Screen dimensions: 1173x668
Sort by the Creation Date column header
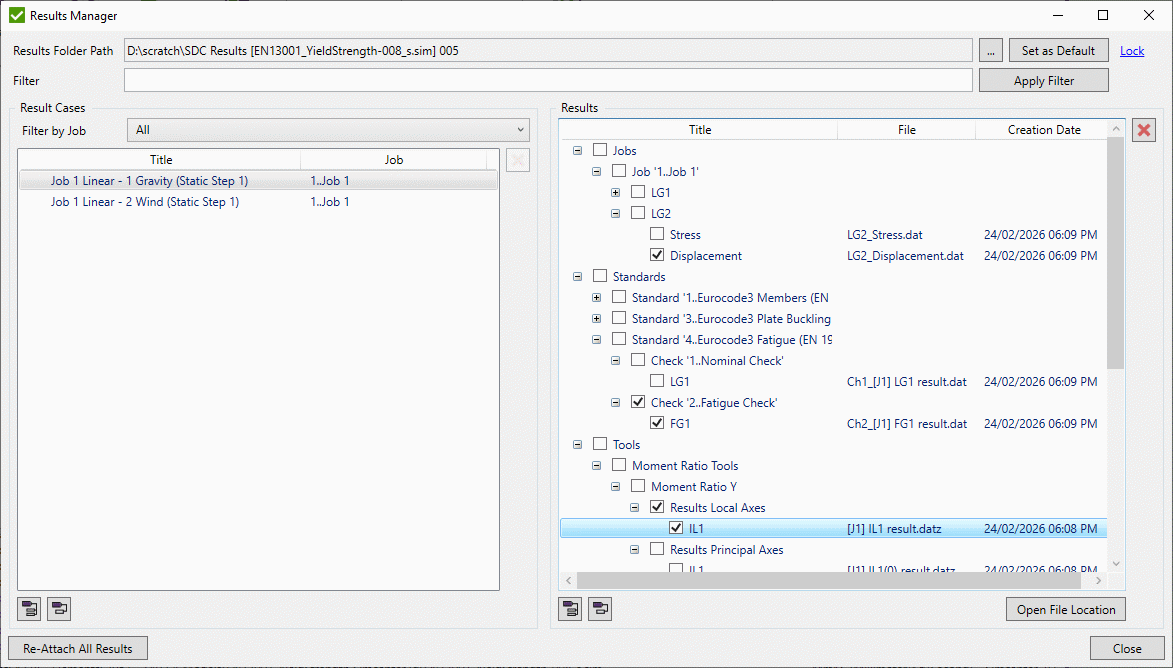coord(1044,129)
